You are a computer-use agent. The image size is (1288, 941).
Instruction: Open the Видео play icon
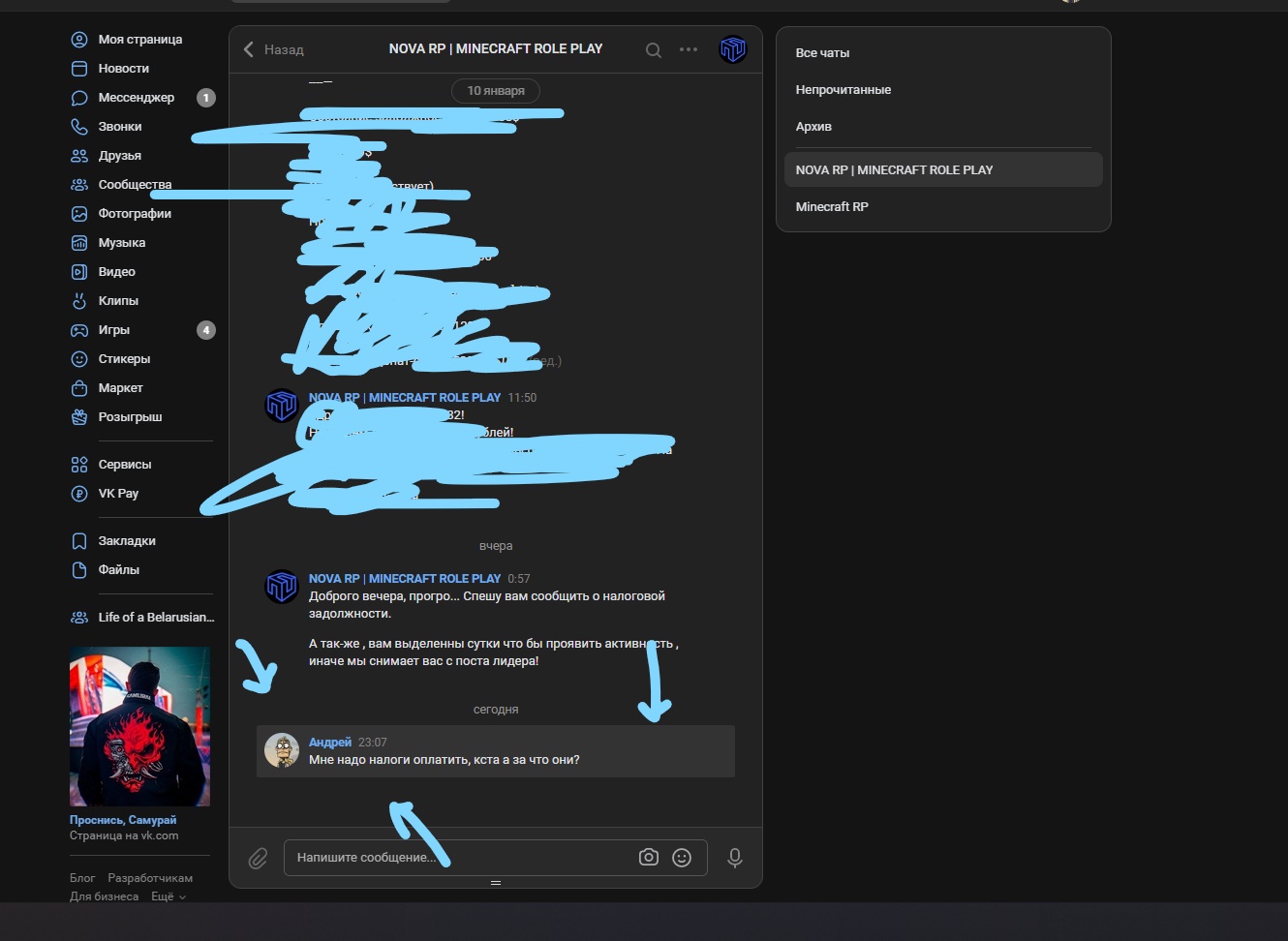(79, 272)
